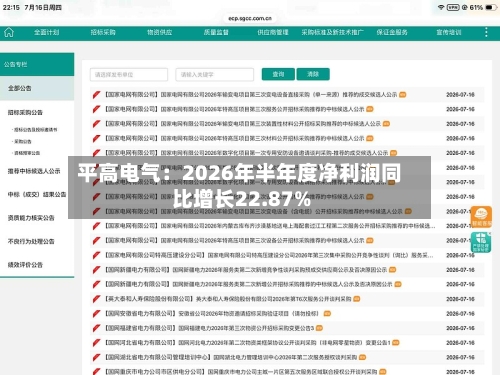
Task: Open the 供应商管理 navigation menu
Action: pos(273,32)
